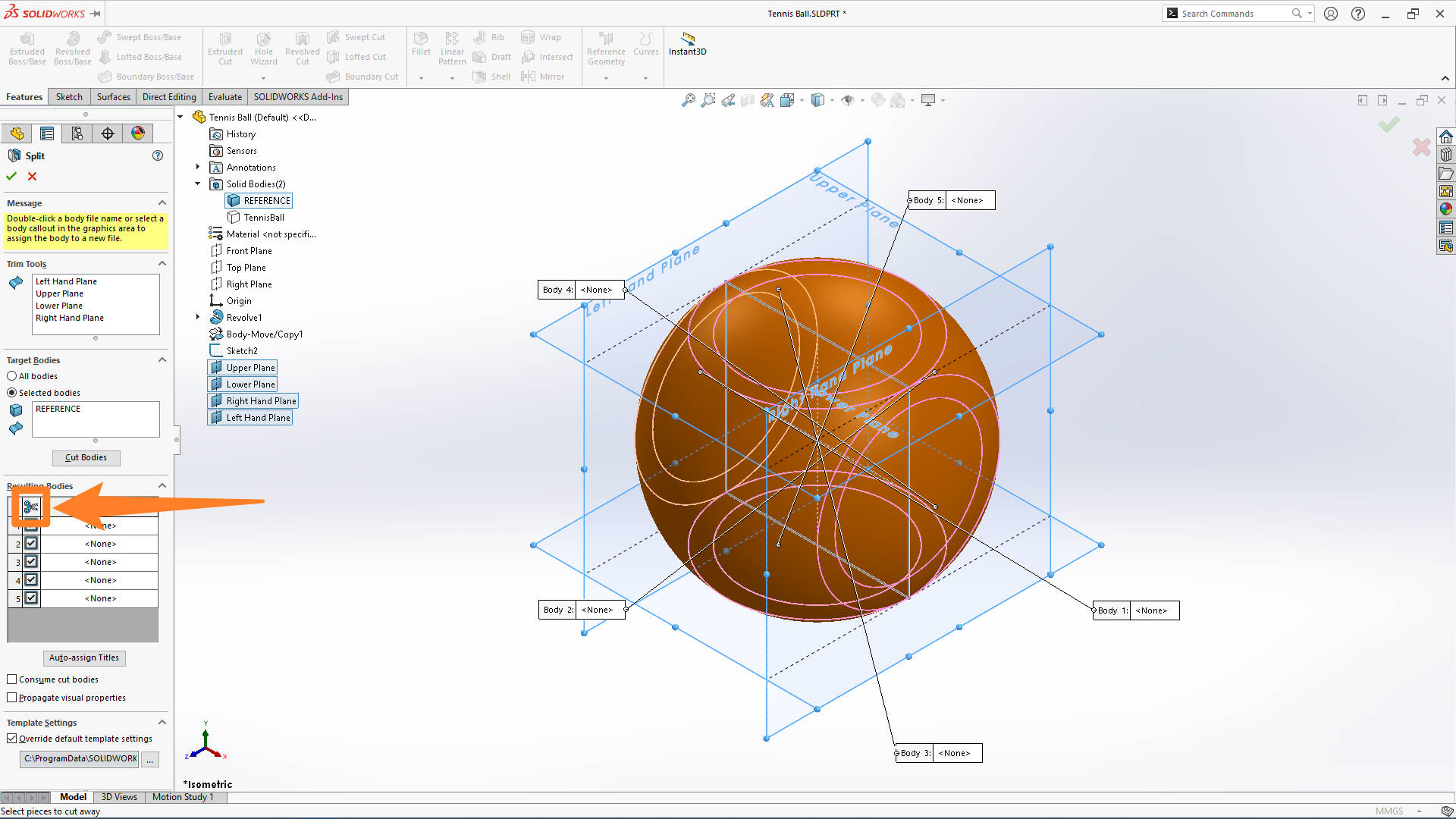Click the Auto-assign Titles button
This screenshot has height=819, width=1456.
[84, 657]
